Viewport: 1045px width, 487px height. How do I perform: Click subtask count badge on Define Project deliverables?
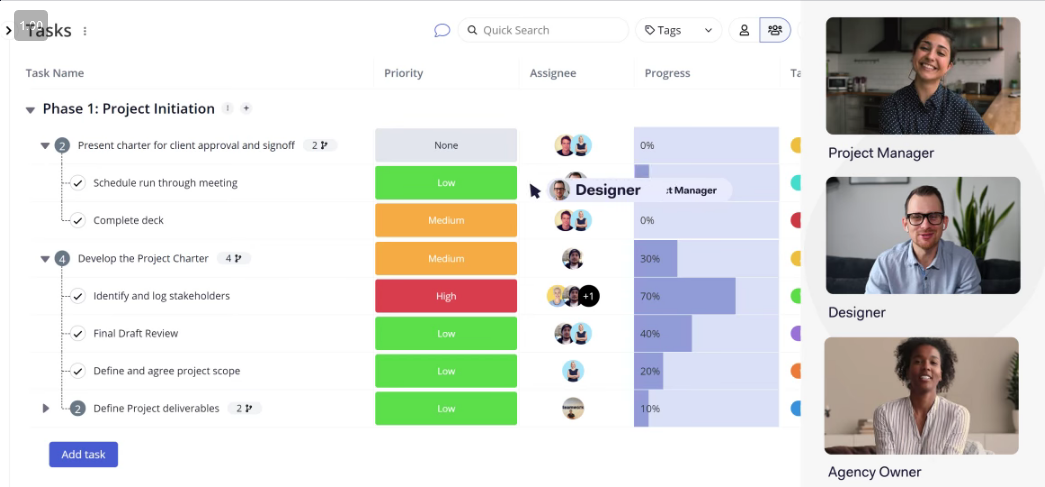pos(244,408)
